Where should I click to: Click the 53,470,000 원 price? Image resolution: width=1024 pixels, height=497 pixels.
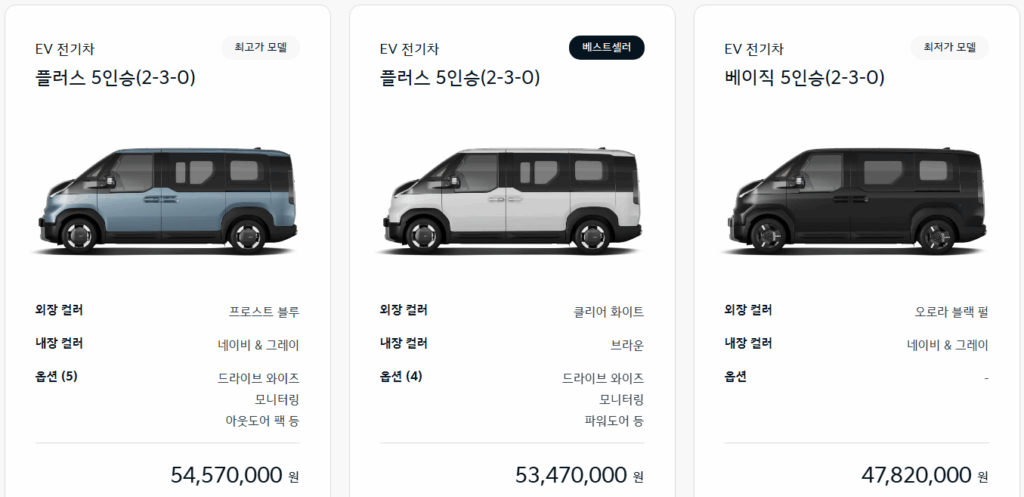tap(579, 475)
